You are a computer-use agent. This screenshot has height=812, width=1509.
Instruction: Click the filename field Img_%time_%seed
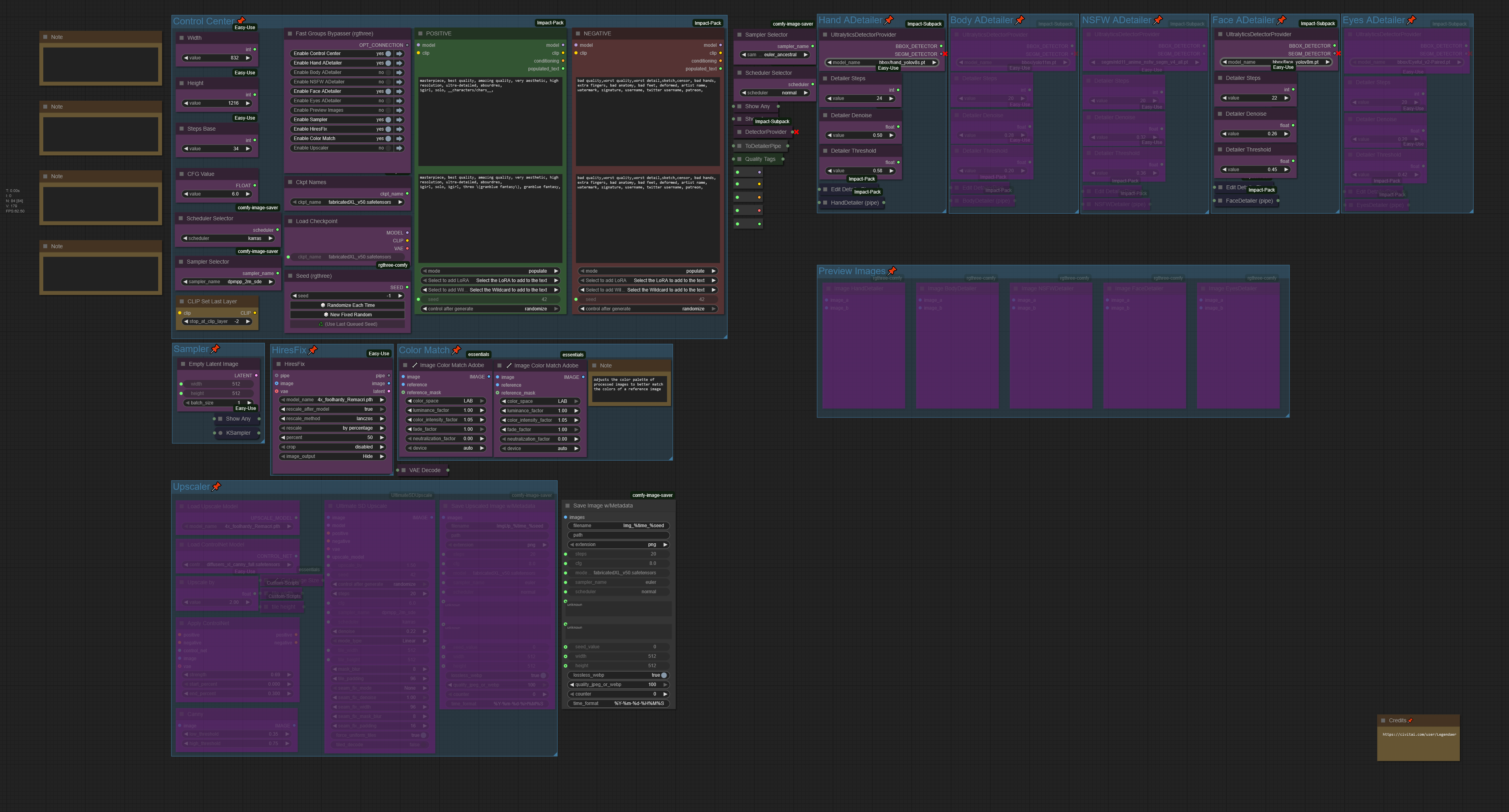[x=618, y=526]
